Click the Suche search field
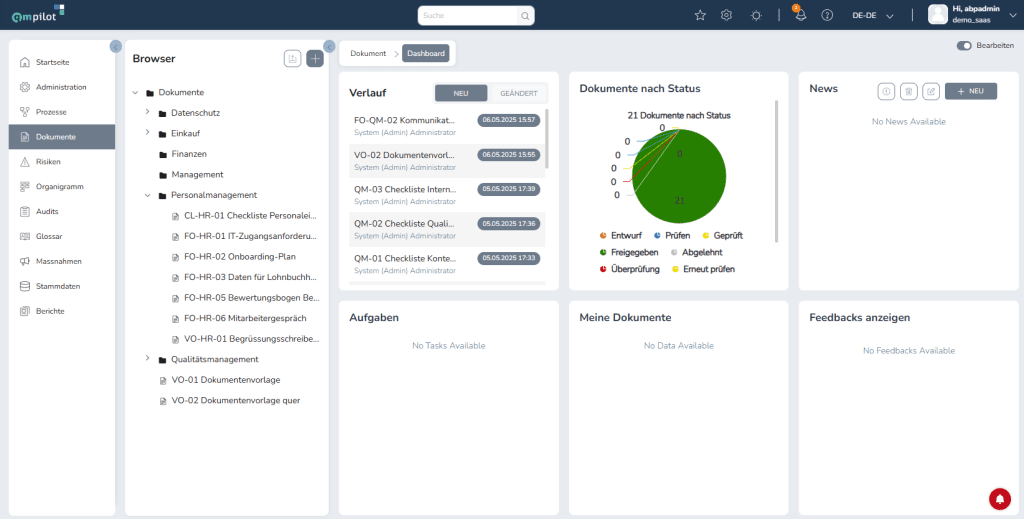1024x519 pixels. pos(468,15)
